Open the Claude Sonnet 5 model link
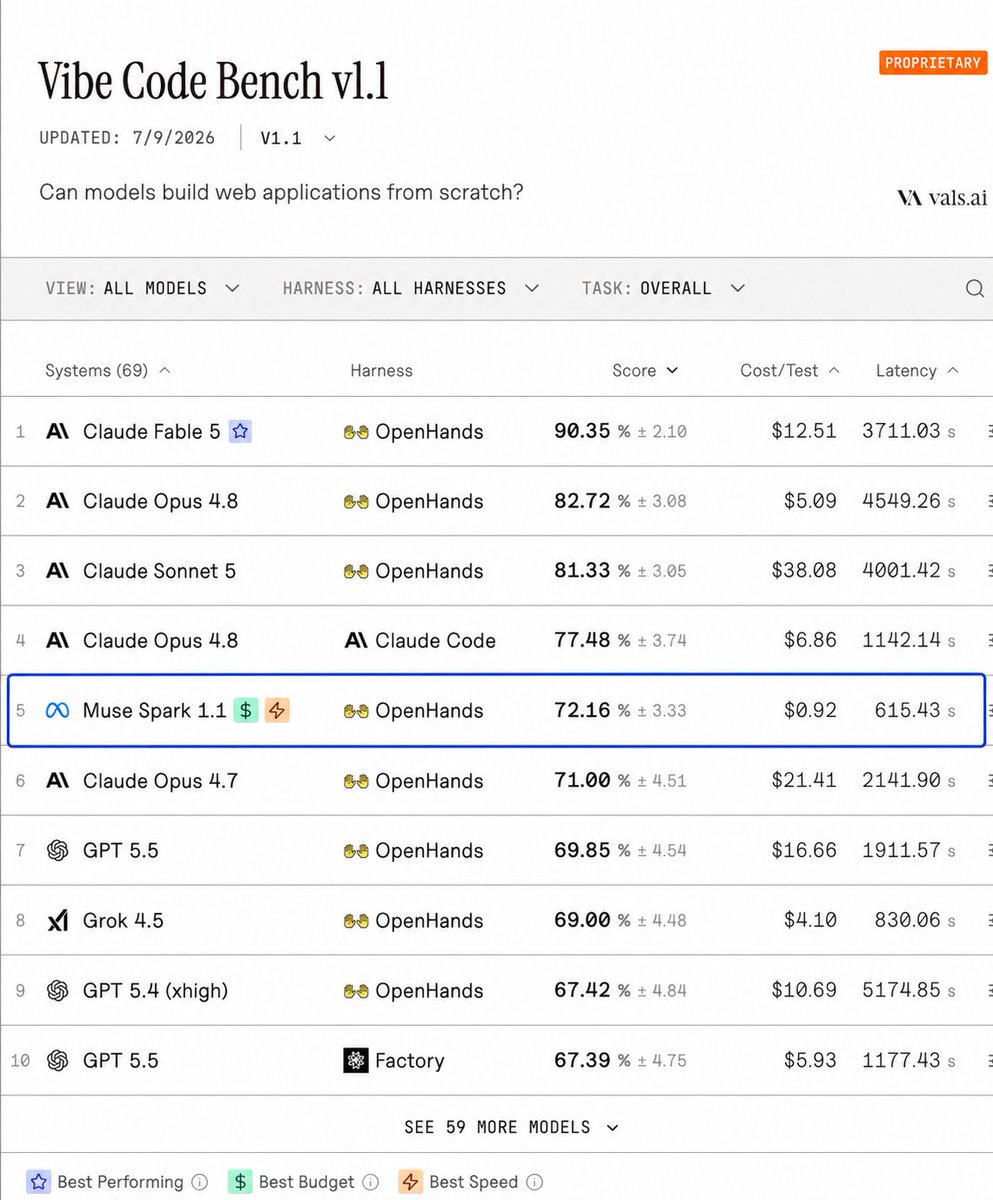 [159, 571]
